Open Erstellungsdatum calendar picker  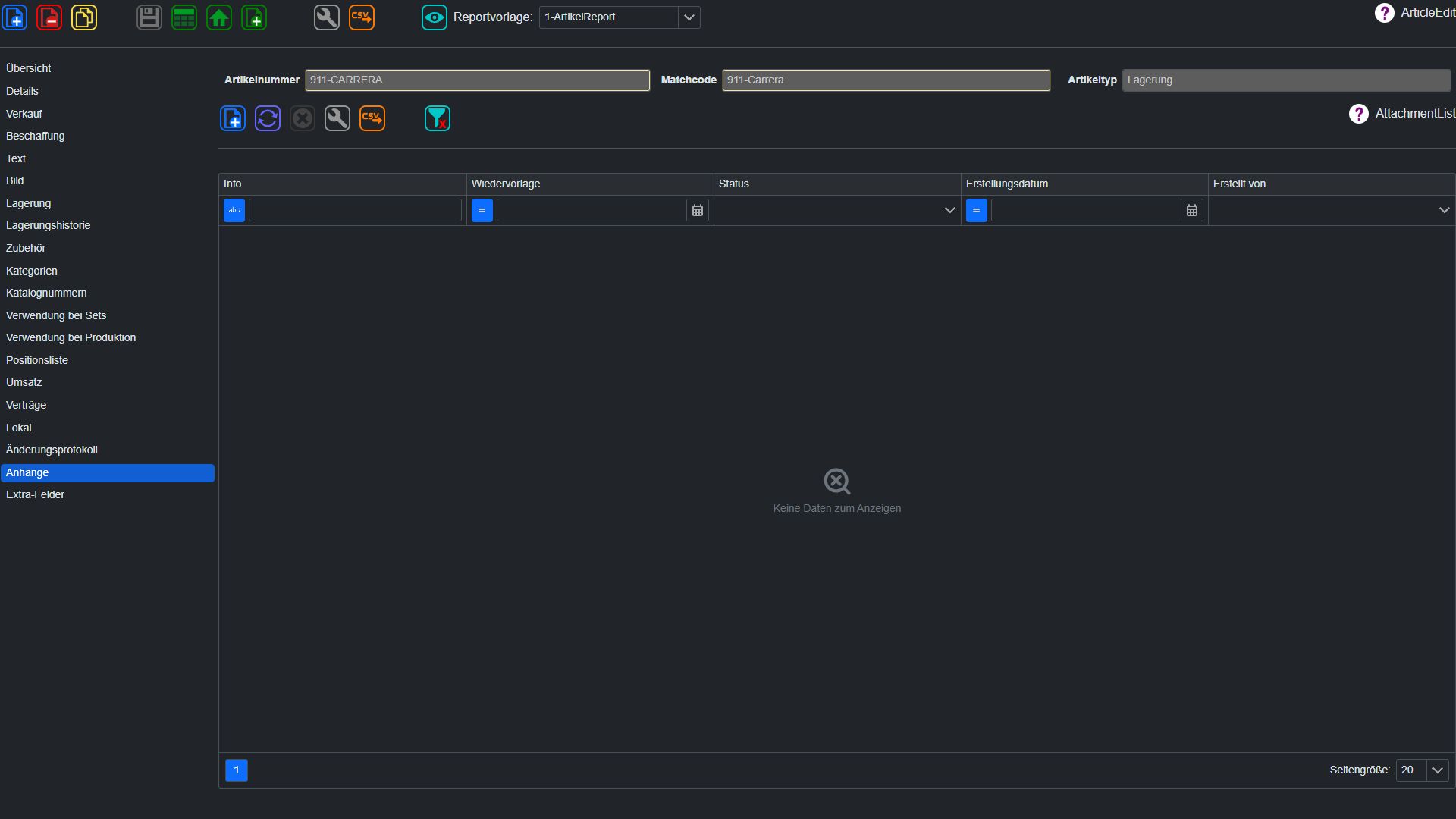(1192, 210)
